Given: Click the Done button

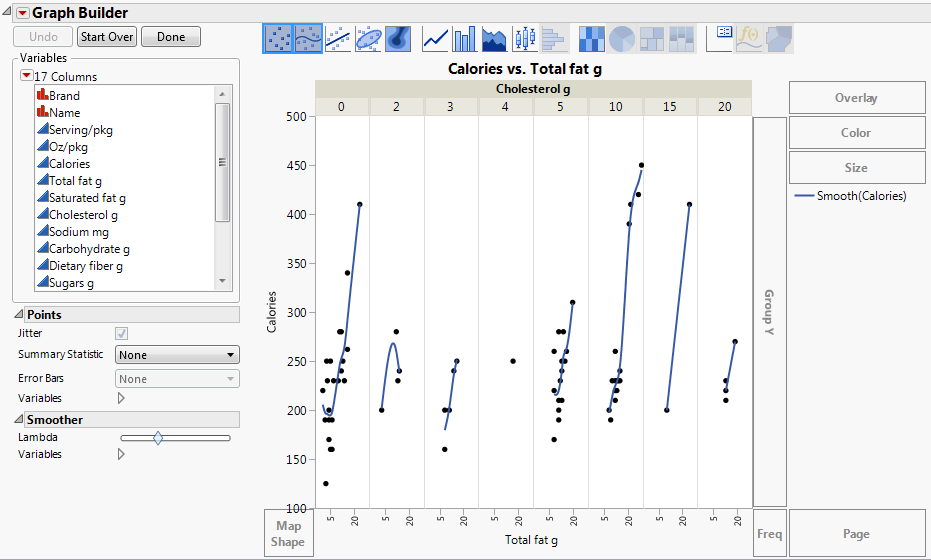Looking at the screenshot, I should [171, 37].
